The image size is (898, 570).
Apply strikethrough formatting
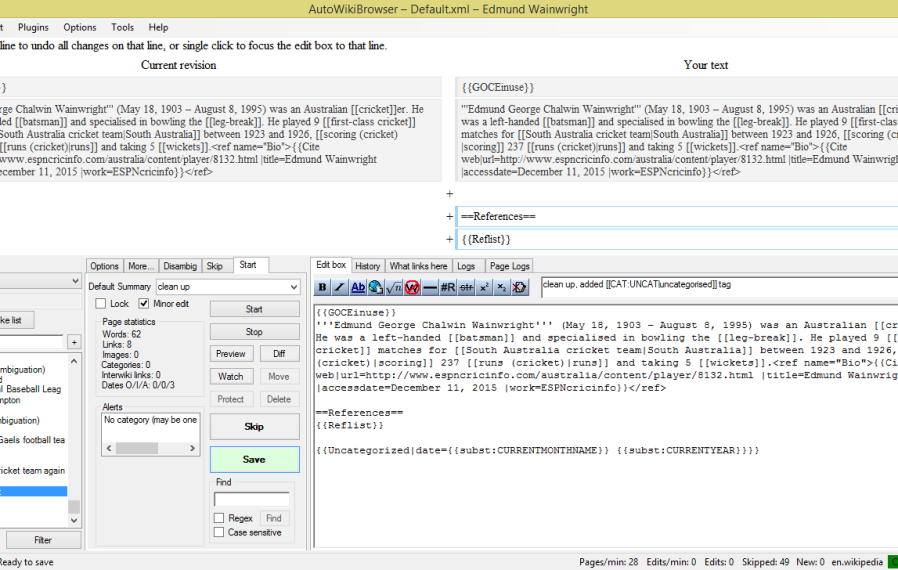[x=466, y=287]
